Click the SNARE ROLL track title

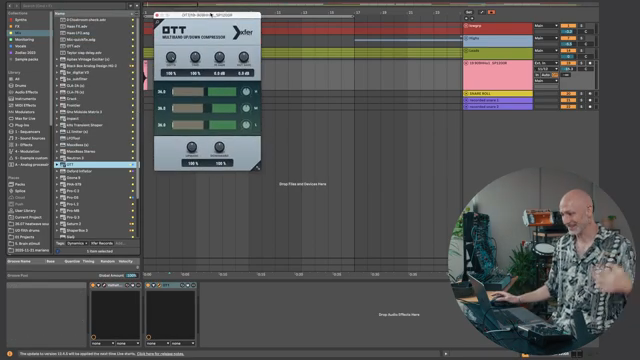point(480,93)
